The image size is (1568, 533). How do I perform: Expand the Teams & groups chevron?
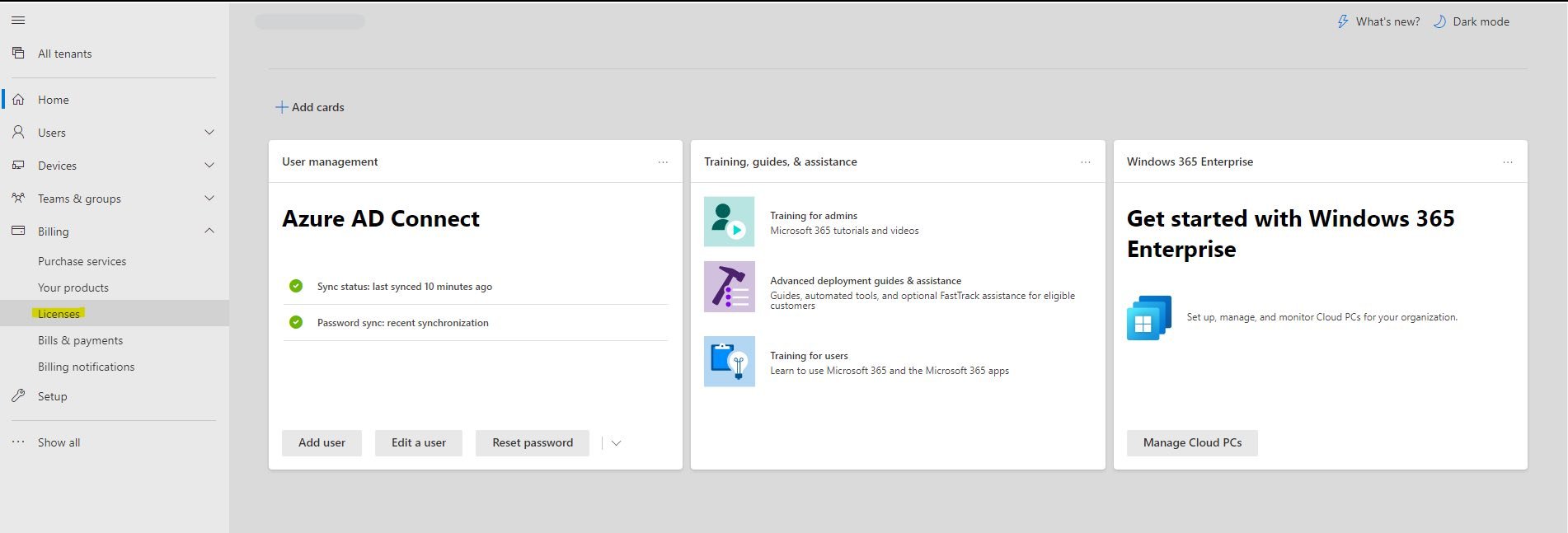[x=209, y=198]
